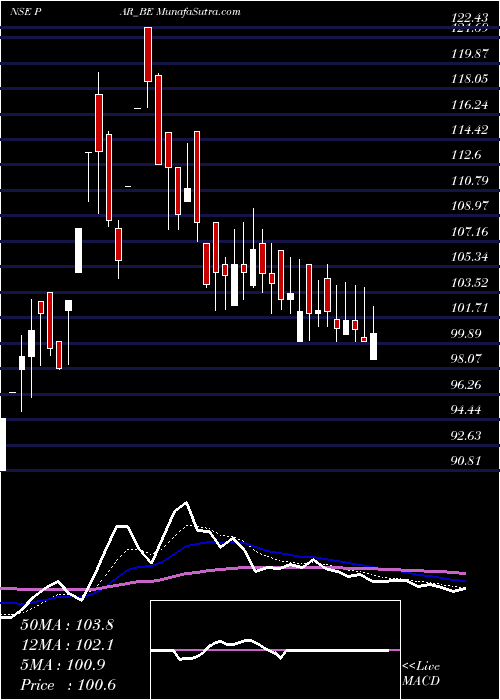500x700 pixels.
Task: Click the 108.97 price axis label
Action: [x=467, y=207]
